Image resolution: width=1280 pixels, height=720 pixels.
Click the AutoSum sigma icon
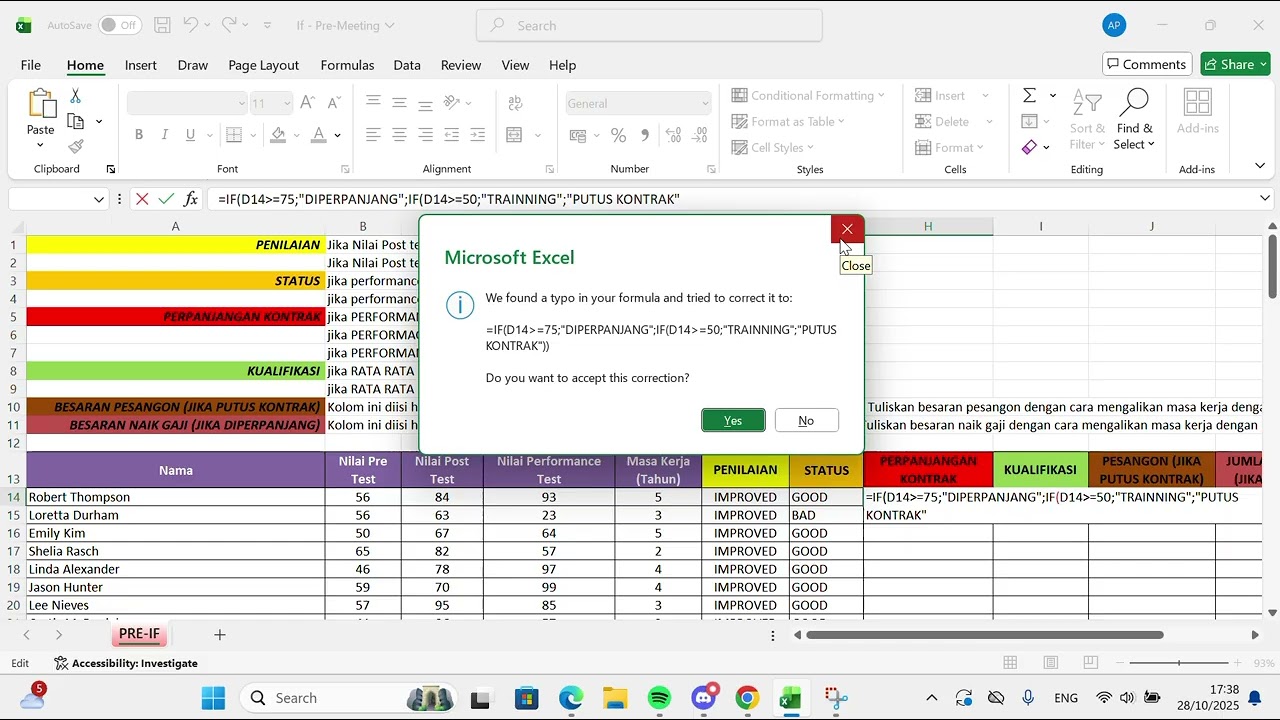point(1029,95)
